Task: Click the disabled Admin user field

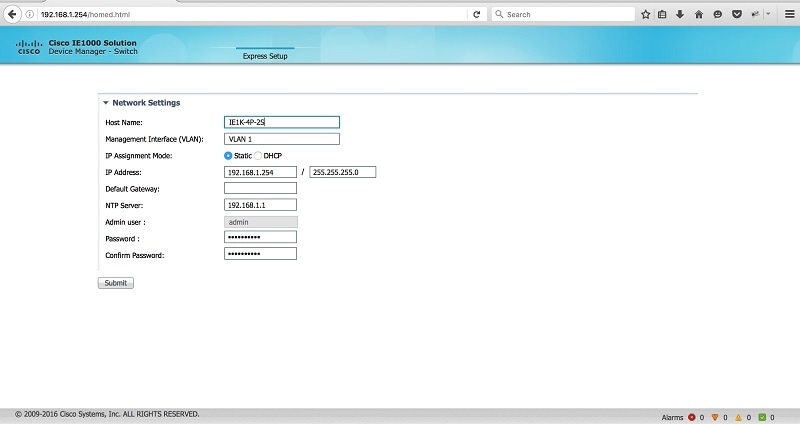Action: (261, 222)
